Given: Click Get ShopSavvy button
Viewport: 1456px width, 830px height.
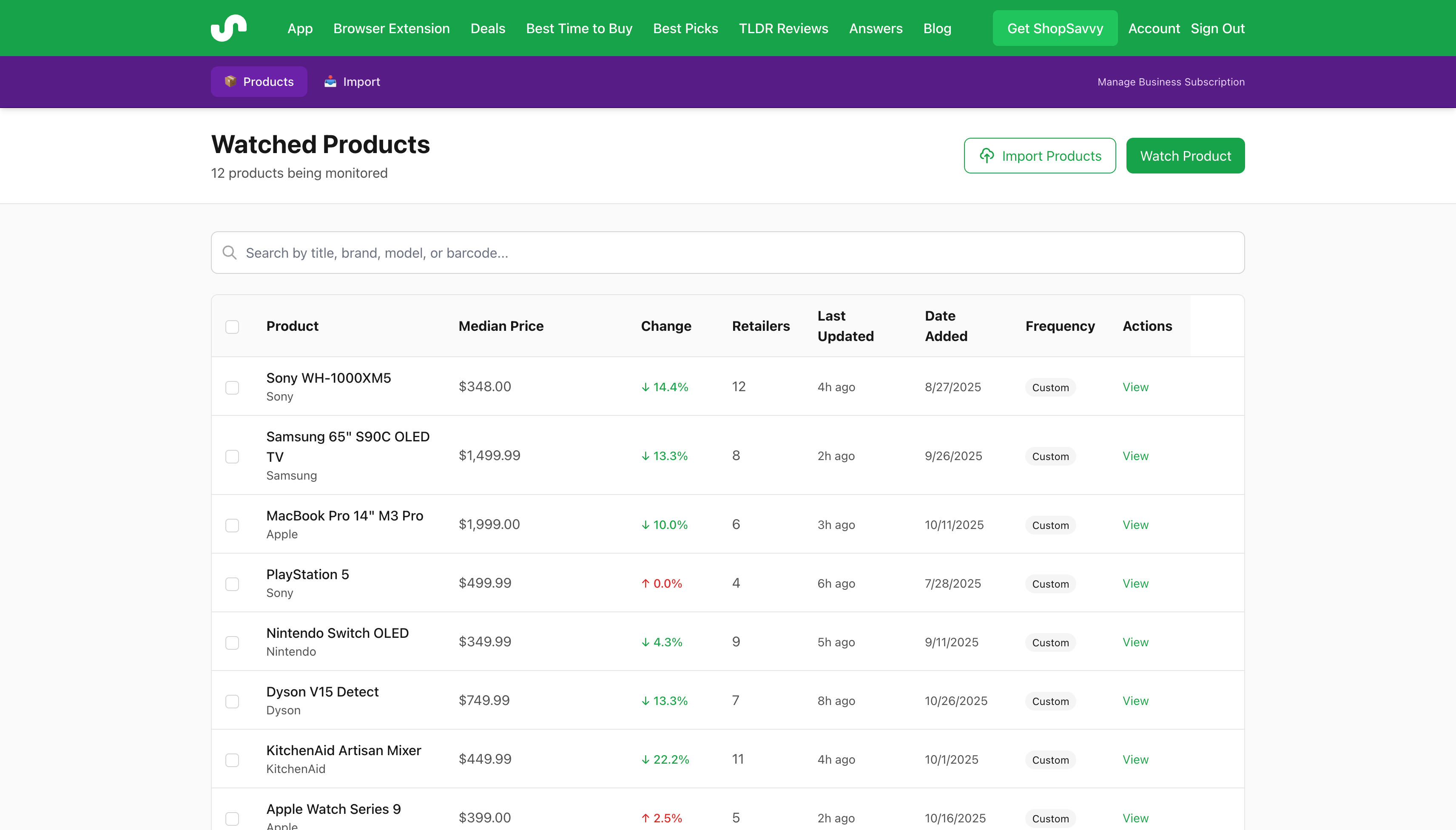Looking at the screenshot, I should [x=1055, y=28].
